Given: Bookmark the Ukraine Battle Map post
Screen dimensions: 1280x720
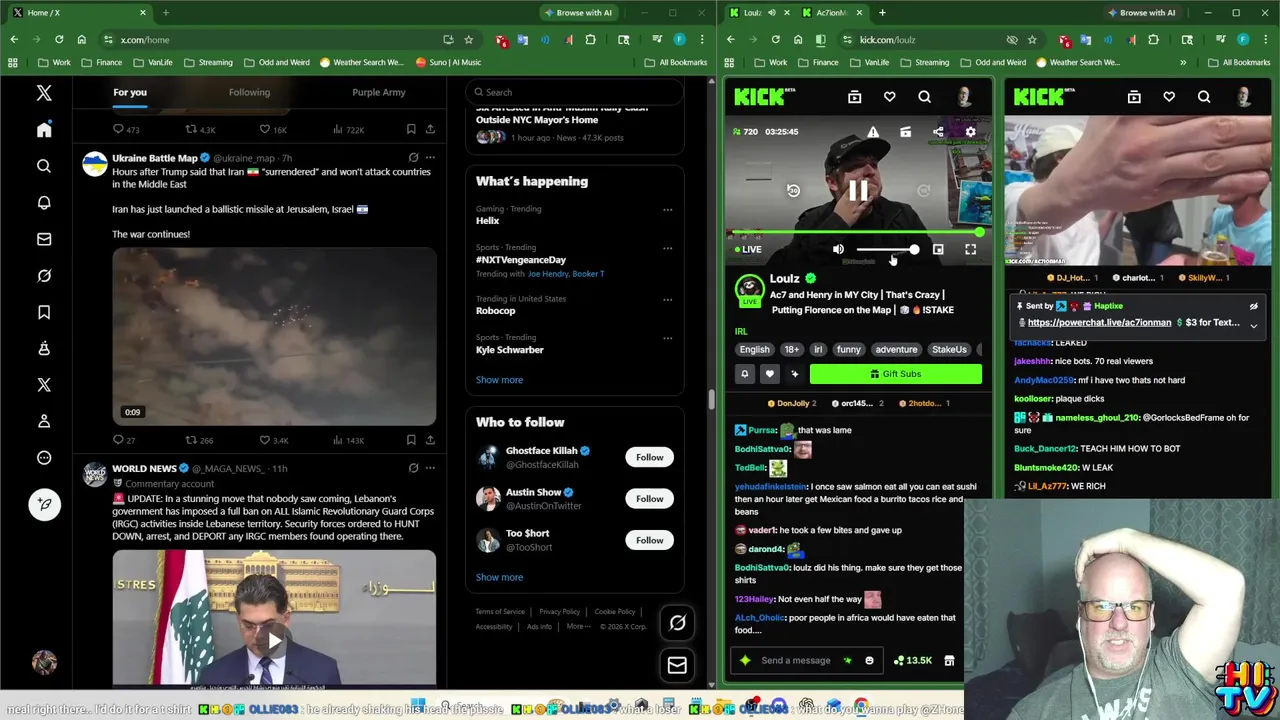Looking at the screenshot, I should (411, 440).
